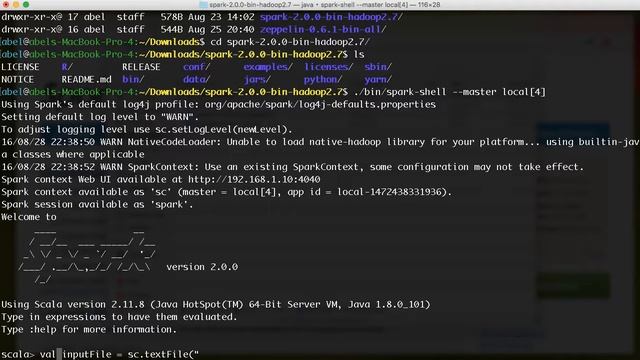The width and height of the screenshot is (640, 360).
Task: Click the sbin/ directory name
Action: point(378,67)
